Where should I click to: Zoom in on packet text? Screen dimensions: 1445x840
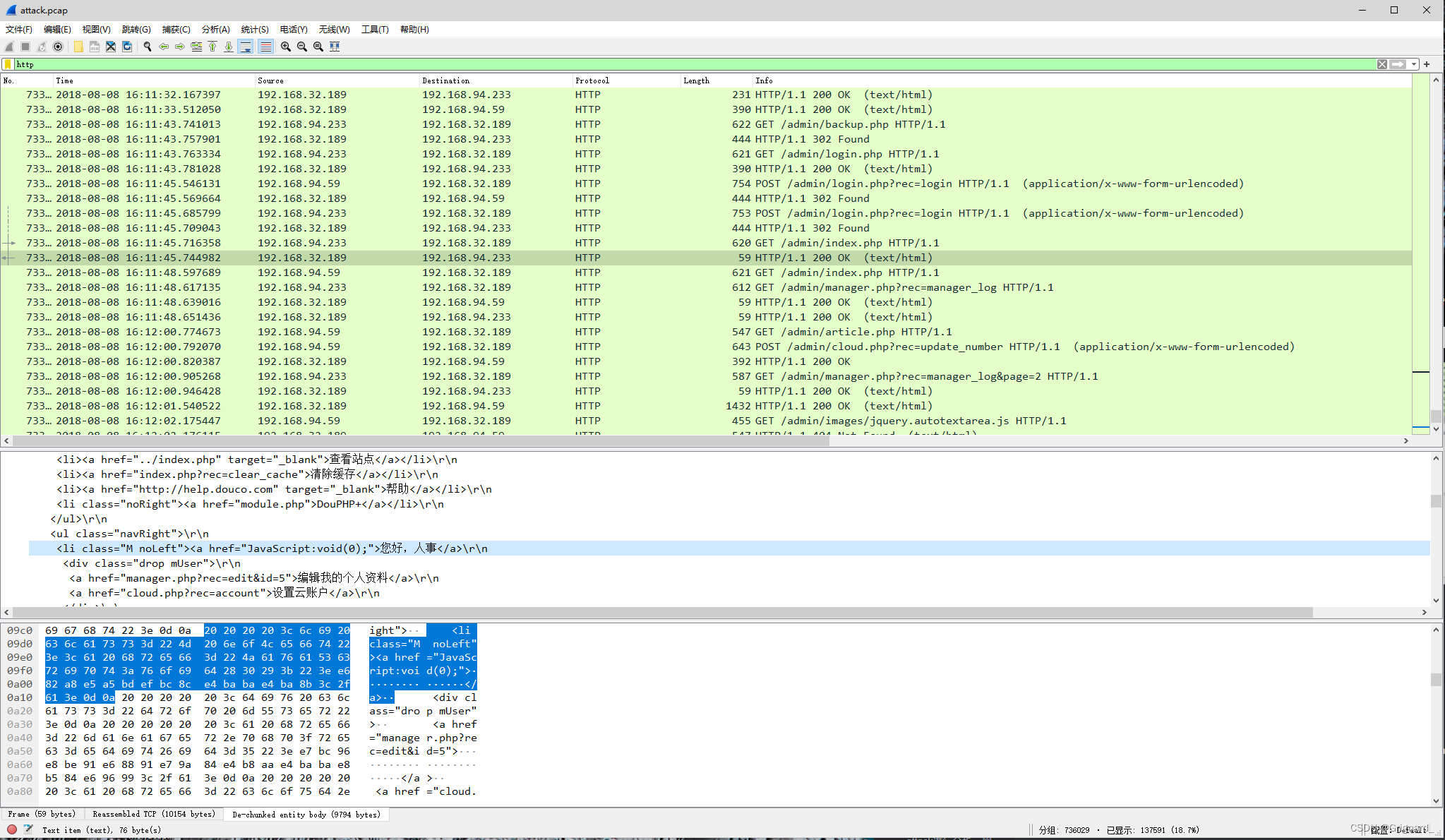[286, 47]
